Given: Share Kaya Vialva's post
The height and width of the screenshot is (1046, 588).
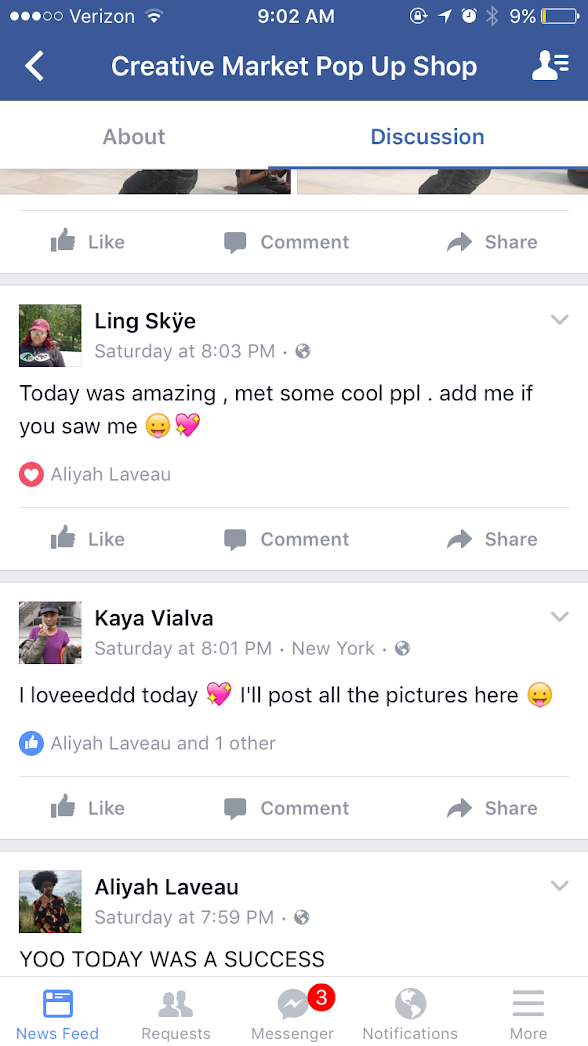Looking at the screenshot, I should 492,808.
